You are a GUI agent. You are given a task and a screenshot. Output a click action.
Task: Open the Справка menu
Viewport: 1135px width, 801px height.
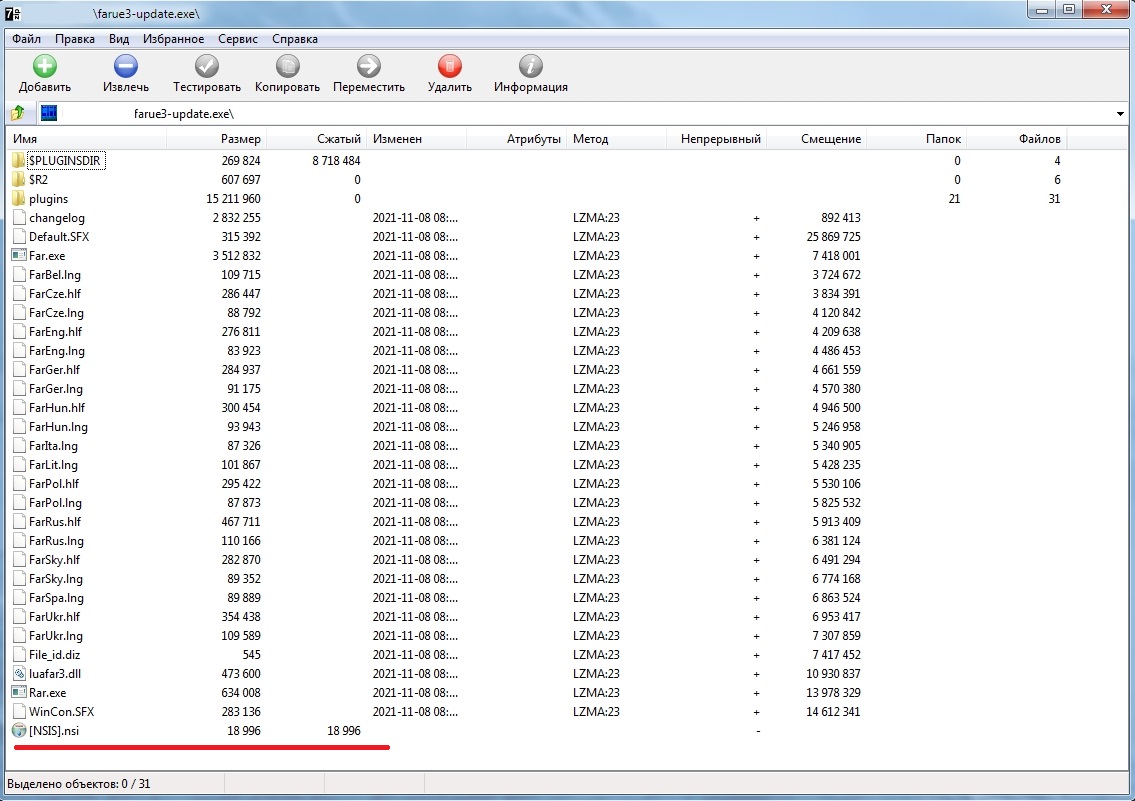pos(295,39)
